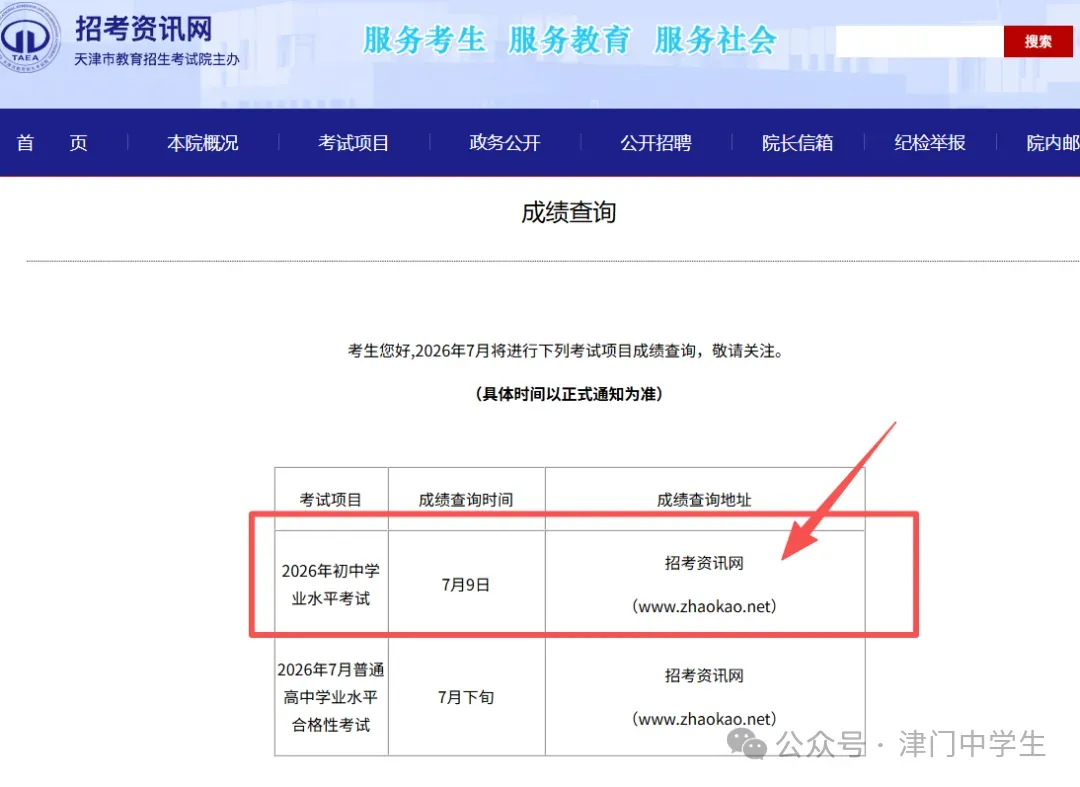Select the 7月下旬 date cell
This screenshot has width=1080, height=787.
[466, 697]
